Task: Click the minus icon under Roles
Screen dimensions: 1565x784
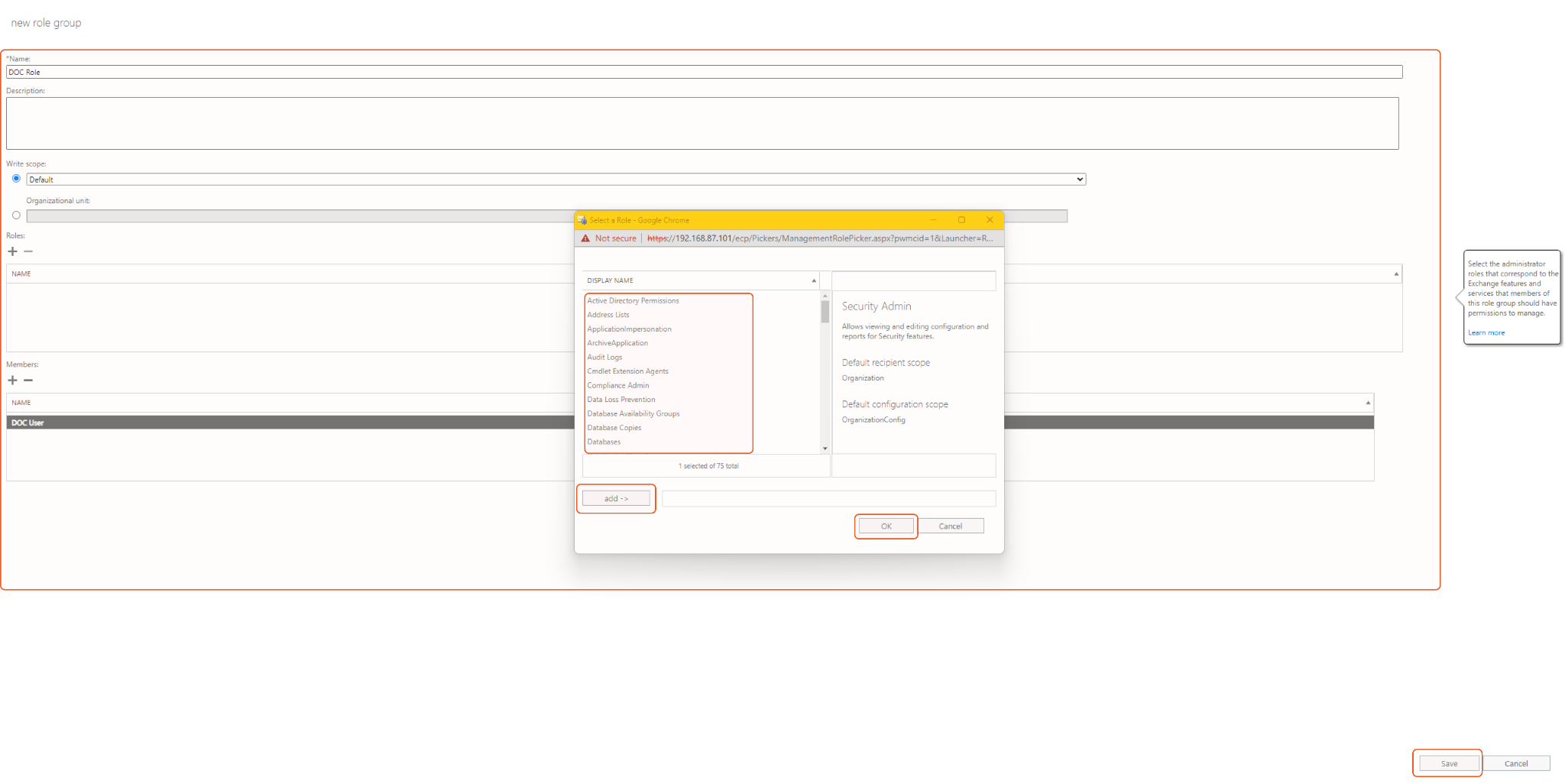Action: point(28,251)
